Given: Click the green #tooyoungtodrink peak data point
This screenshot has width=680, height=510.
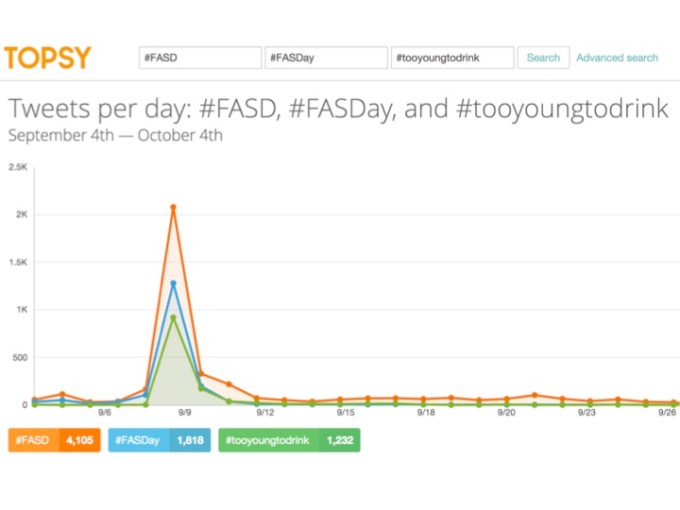Looking at the screenshot, I should click(173, 318).
